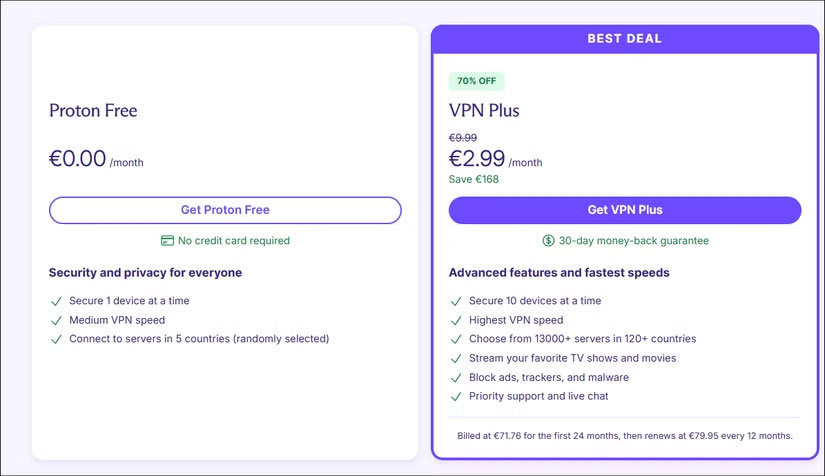Click checkmark beside Stream your favorite TV
The height and width of the screenshot is (476, 825).
[x=455, y=358]
